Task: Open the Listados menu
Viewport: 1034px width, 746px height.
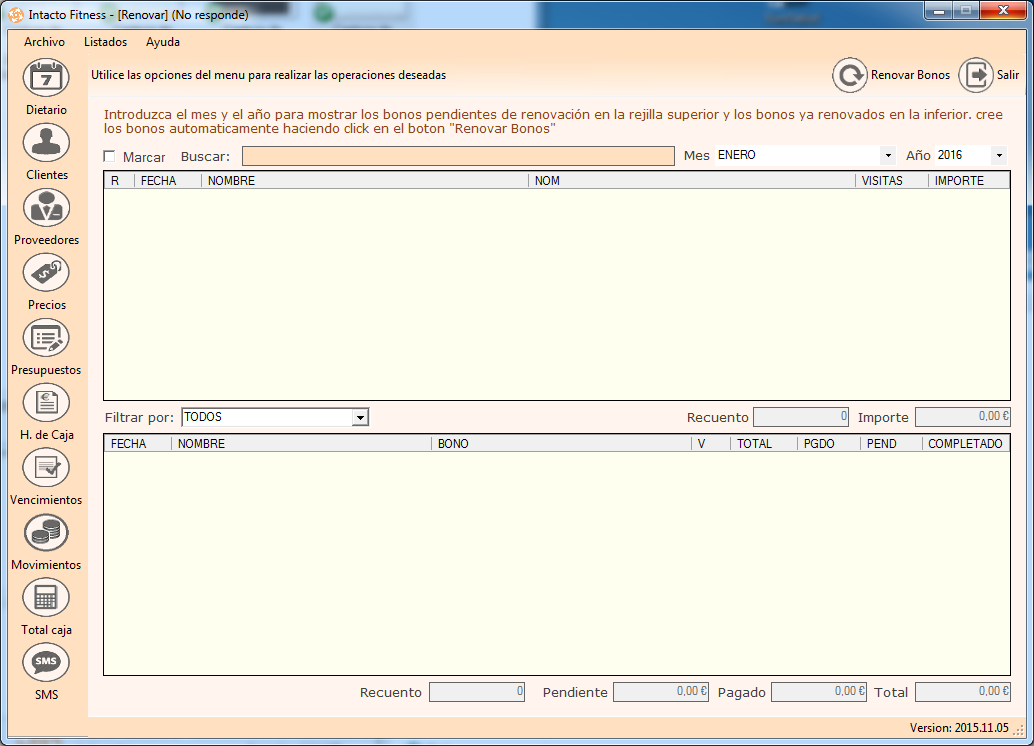Action: click(x=105, y=42)
